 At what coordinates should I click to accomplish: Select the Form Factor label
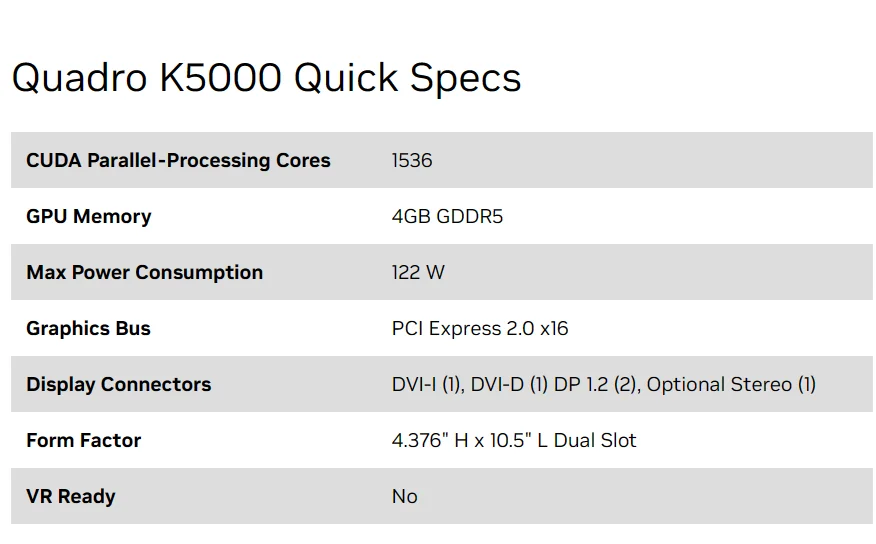coord(83,440)
